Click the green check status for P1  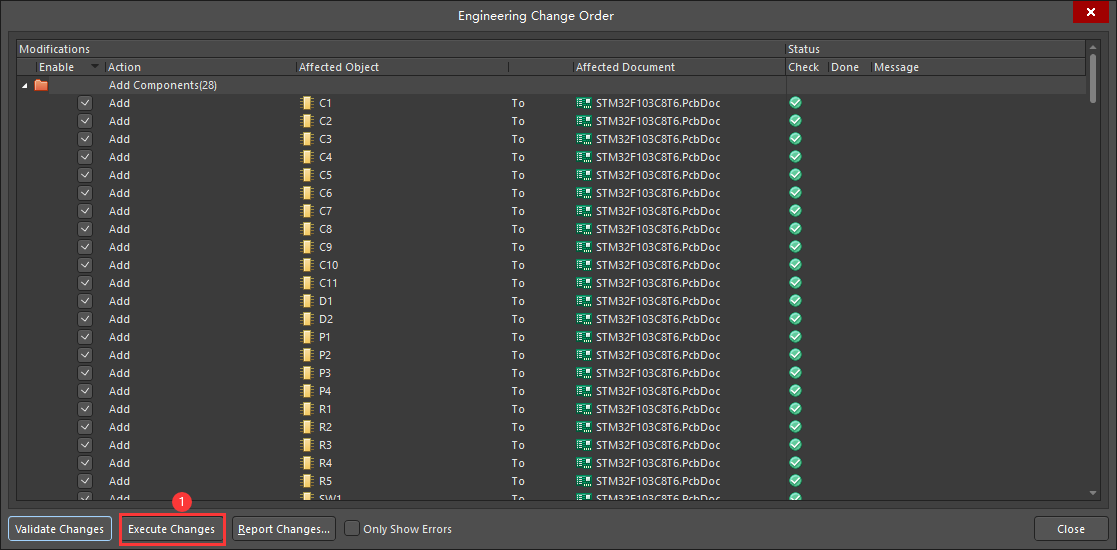(x=796, y=336)
